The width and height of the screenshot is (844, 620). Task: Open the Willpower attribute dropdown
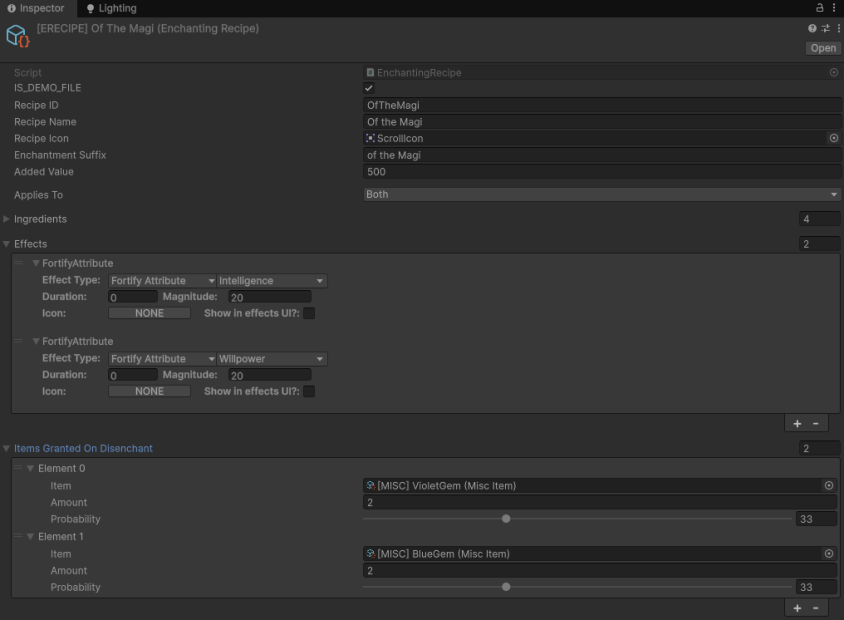(272, 359)
